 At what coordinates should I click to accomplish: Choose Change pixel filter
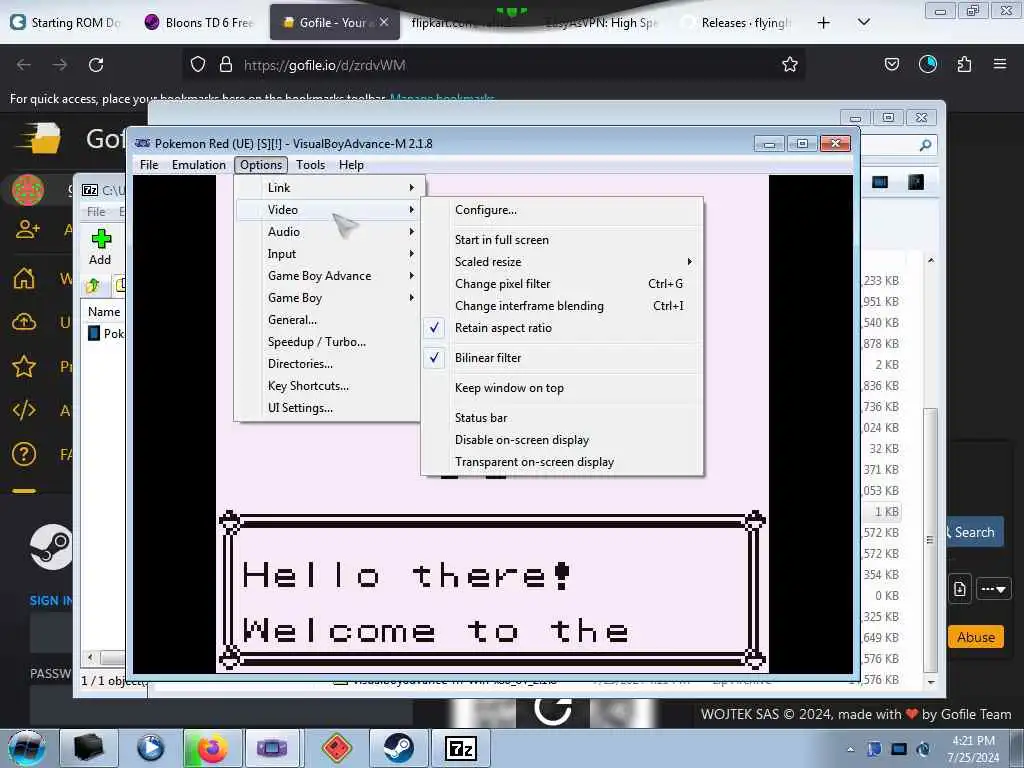[x=562, y=284]
